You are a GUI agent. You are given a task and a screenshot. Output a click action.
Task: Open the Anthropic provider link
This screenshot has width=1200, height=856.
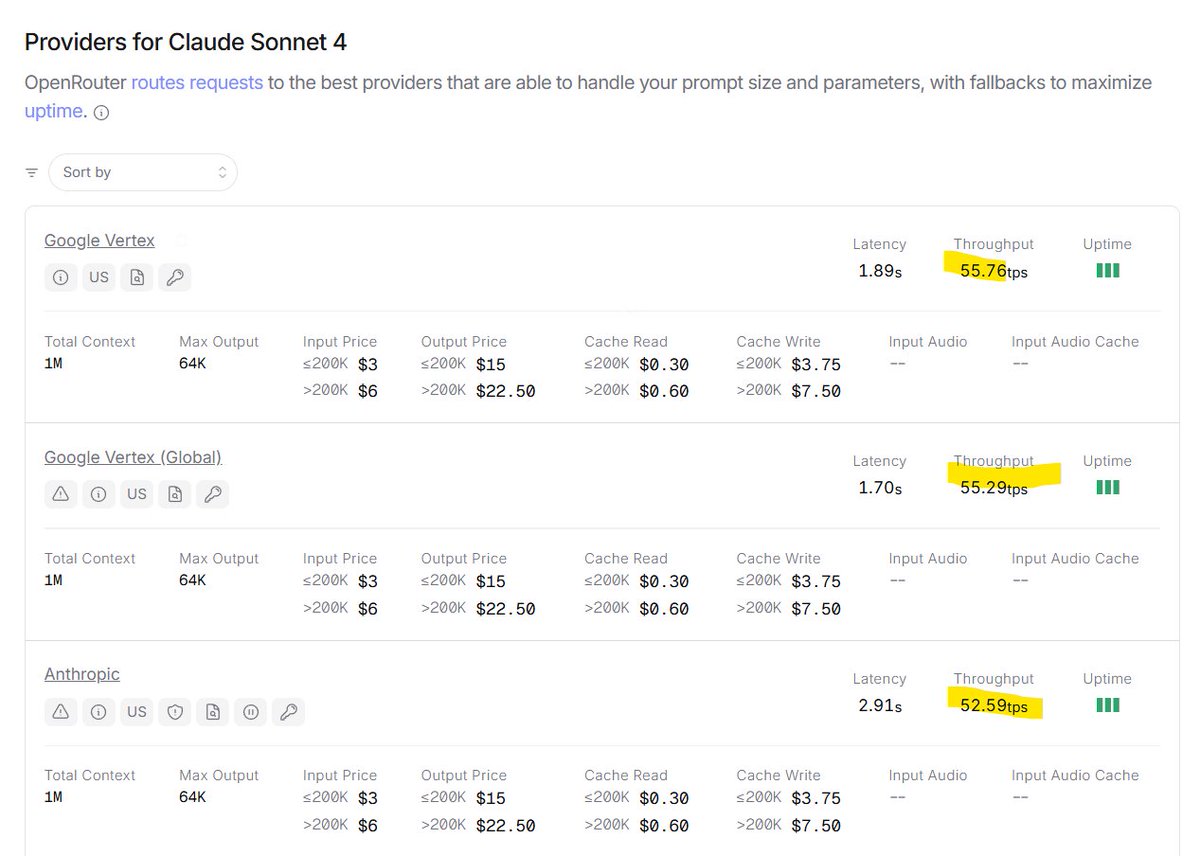point(82,674)
